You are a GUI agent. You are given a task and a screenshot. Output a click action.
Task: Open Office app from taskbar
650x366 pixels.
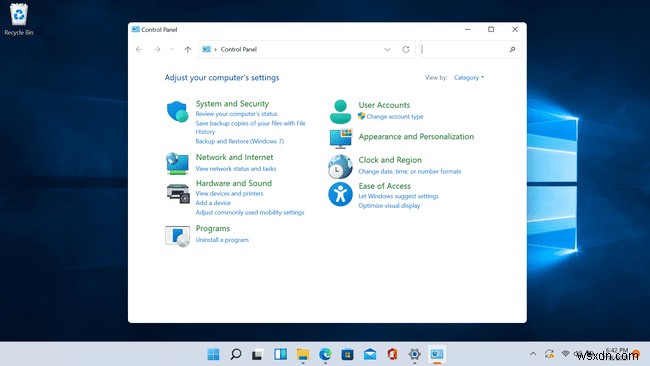coord(392,354)
